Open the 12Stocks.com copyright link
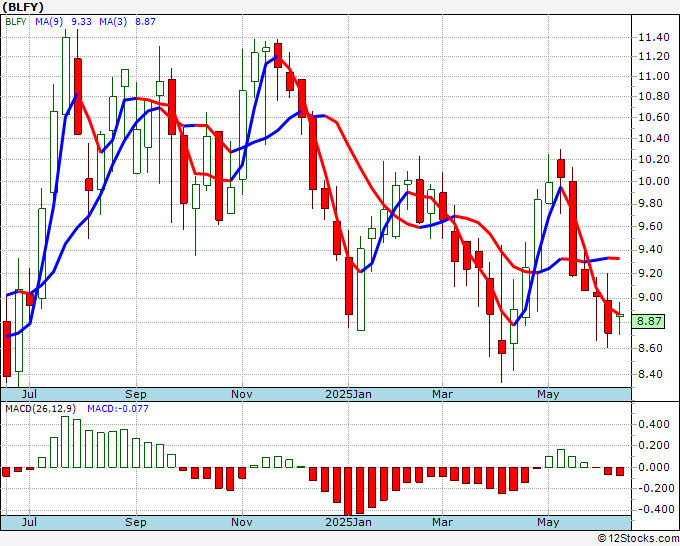 (x=638, y=539)
